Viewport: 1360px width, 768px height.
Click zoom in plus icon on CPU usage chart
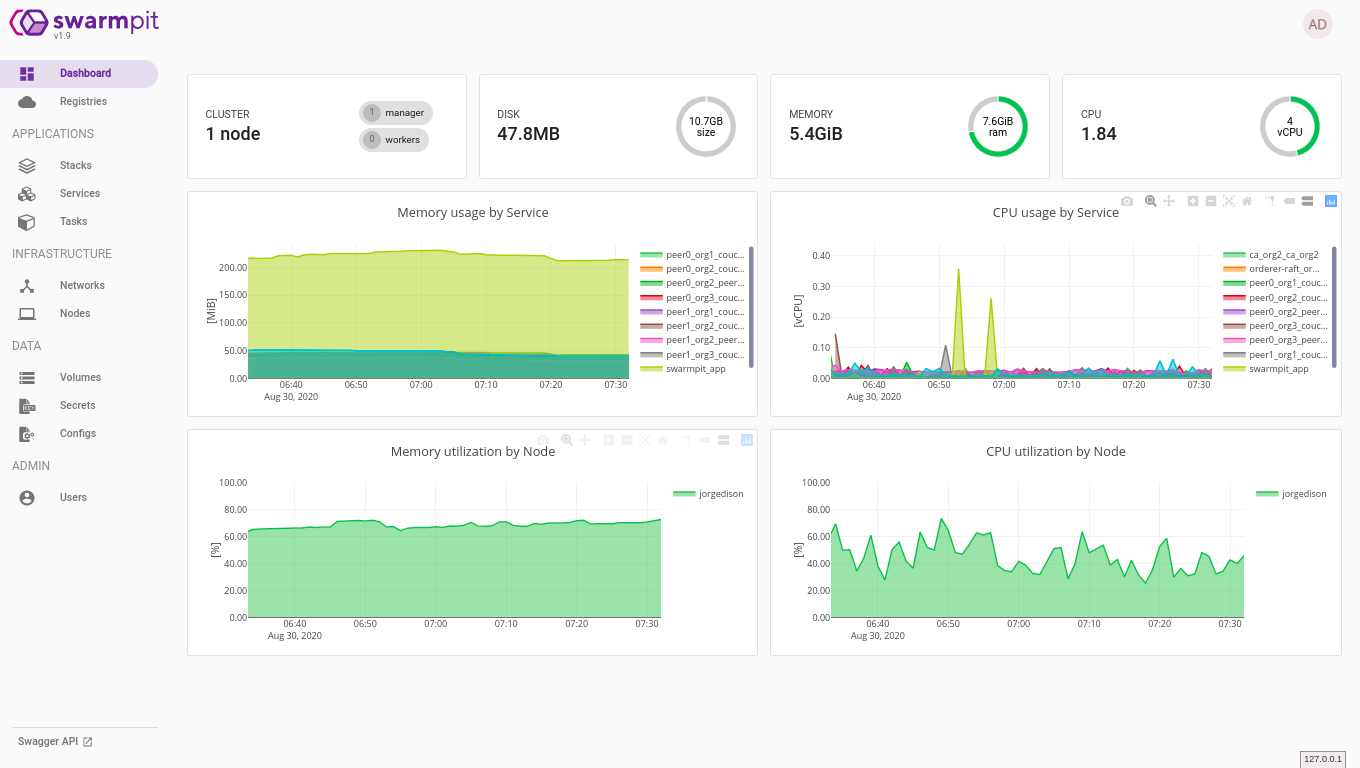pyautogui.click(x=1193, y=201)
